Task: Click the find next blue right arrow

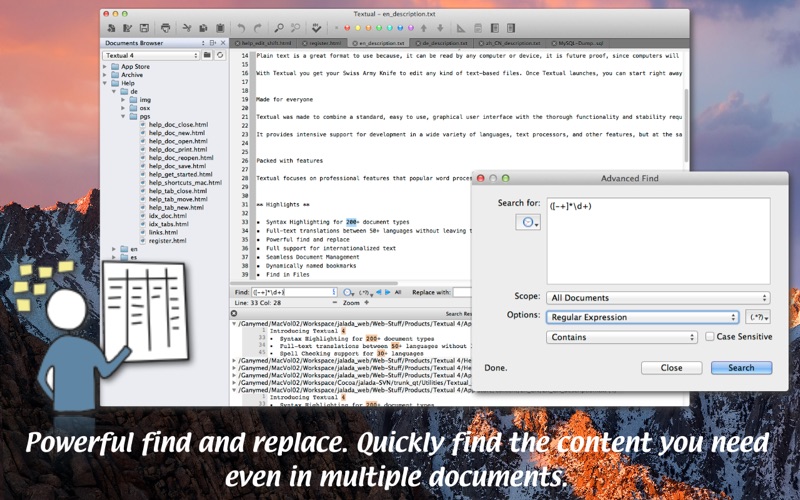Action: pos(388,292)
